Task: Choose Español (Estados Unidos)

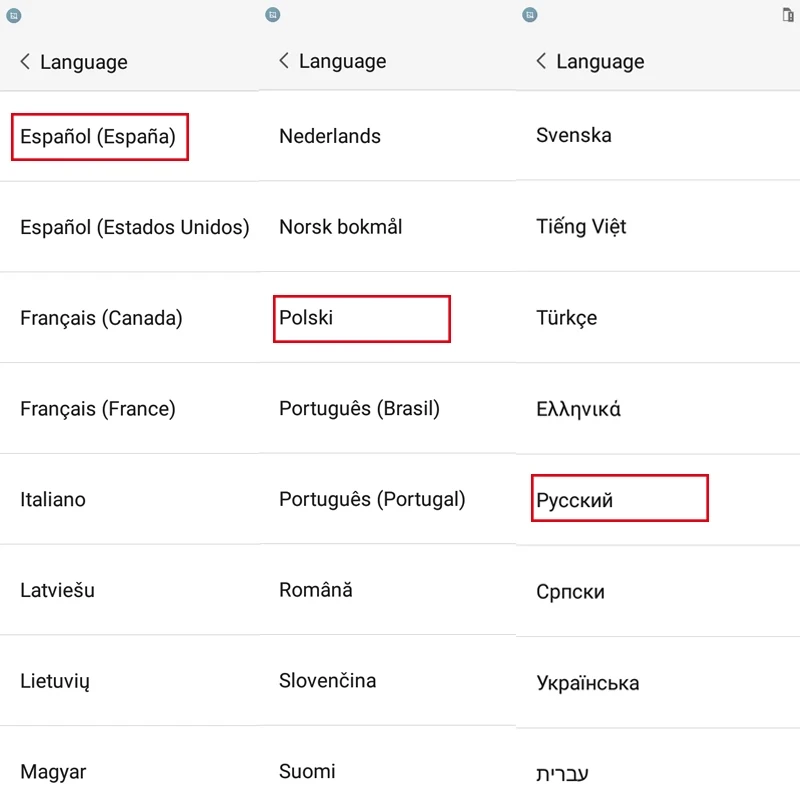Action: pos(134,228)
